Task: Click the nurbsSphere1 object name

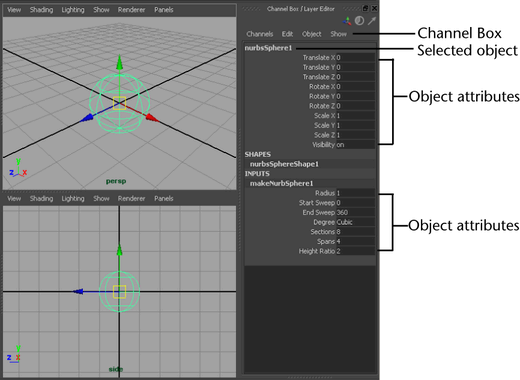Action: [268, 48]
